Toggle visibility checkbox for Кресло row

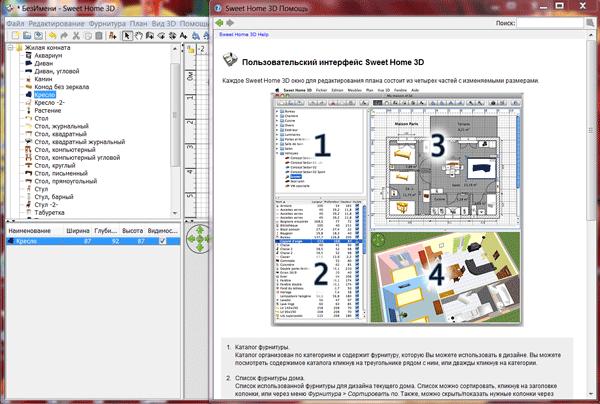[x=163, y=241]
